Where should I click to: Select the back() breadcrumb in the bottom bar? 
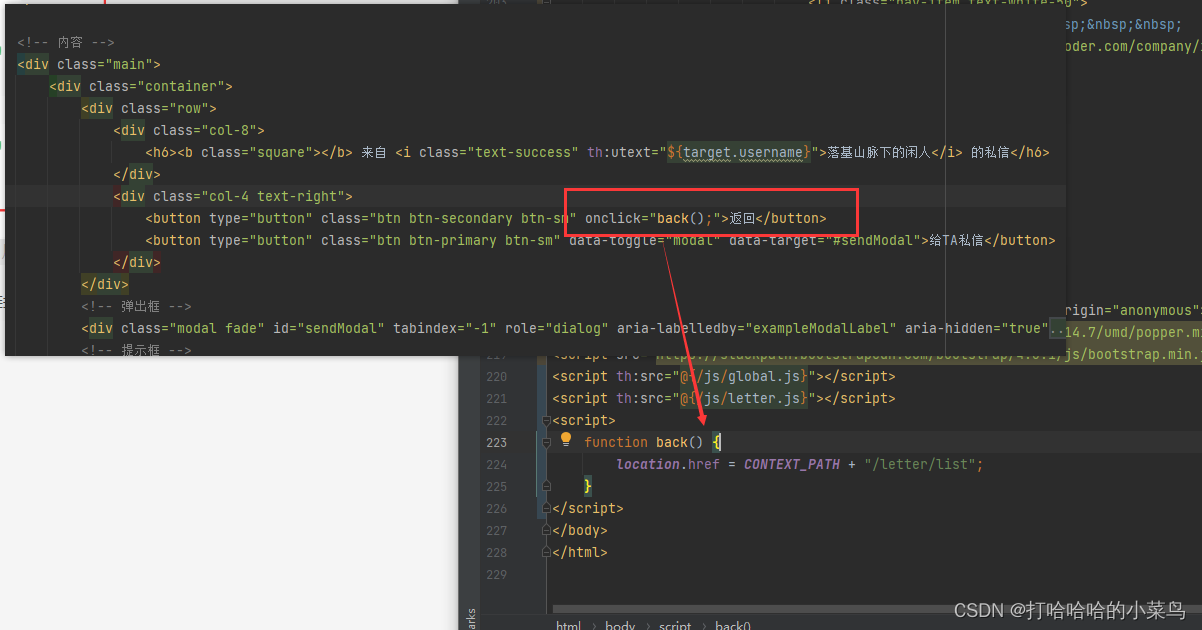(x=733, y=626)
